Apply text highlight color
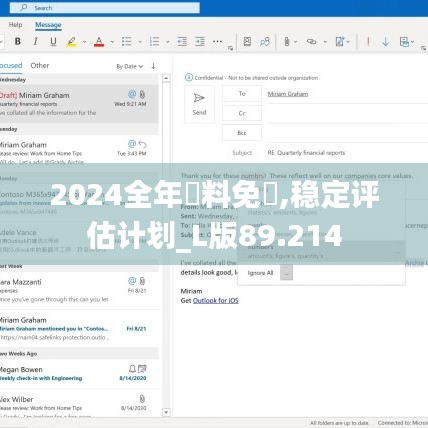Screen dimensions: 428x428 click(x=71, y=42)
